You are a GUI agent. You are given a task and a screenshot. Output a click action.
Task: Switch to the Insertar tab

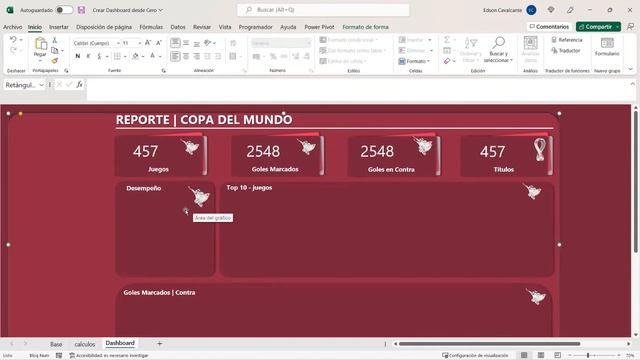tap(59, 27)
